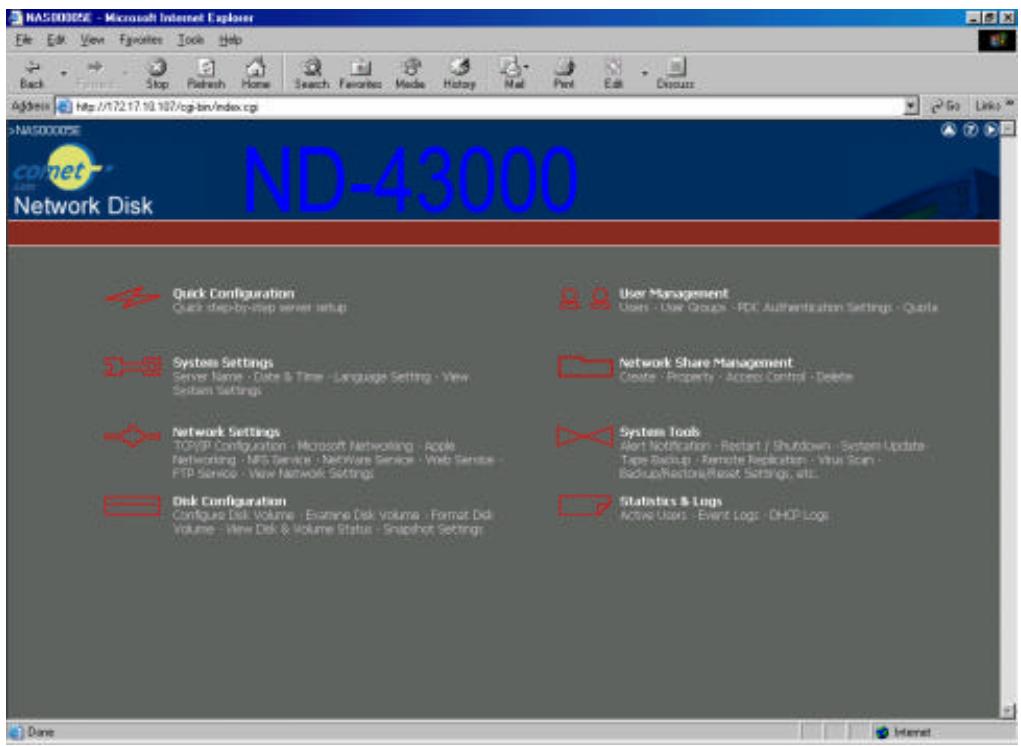Go to Home page icon
The width and height of the screenshot is (1021, 746).
255,74
